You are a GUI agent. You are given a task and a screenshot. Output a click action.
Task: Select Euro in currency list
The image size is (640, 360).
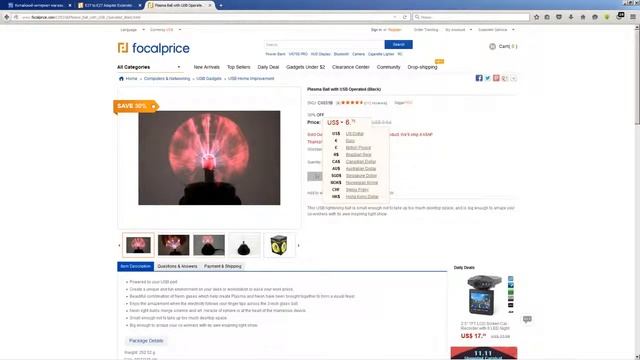[350, 141]
